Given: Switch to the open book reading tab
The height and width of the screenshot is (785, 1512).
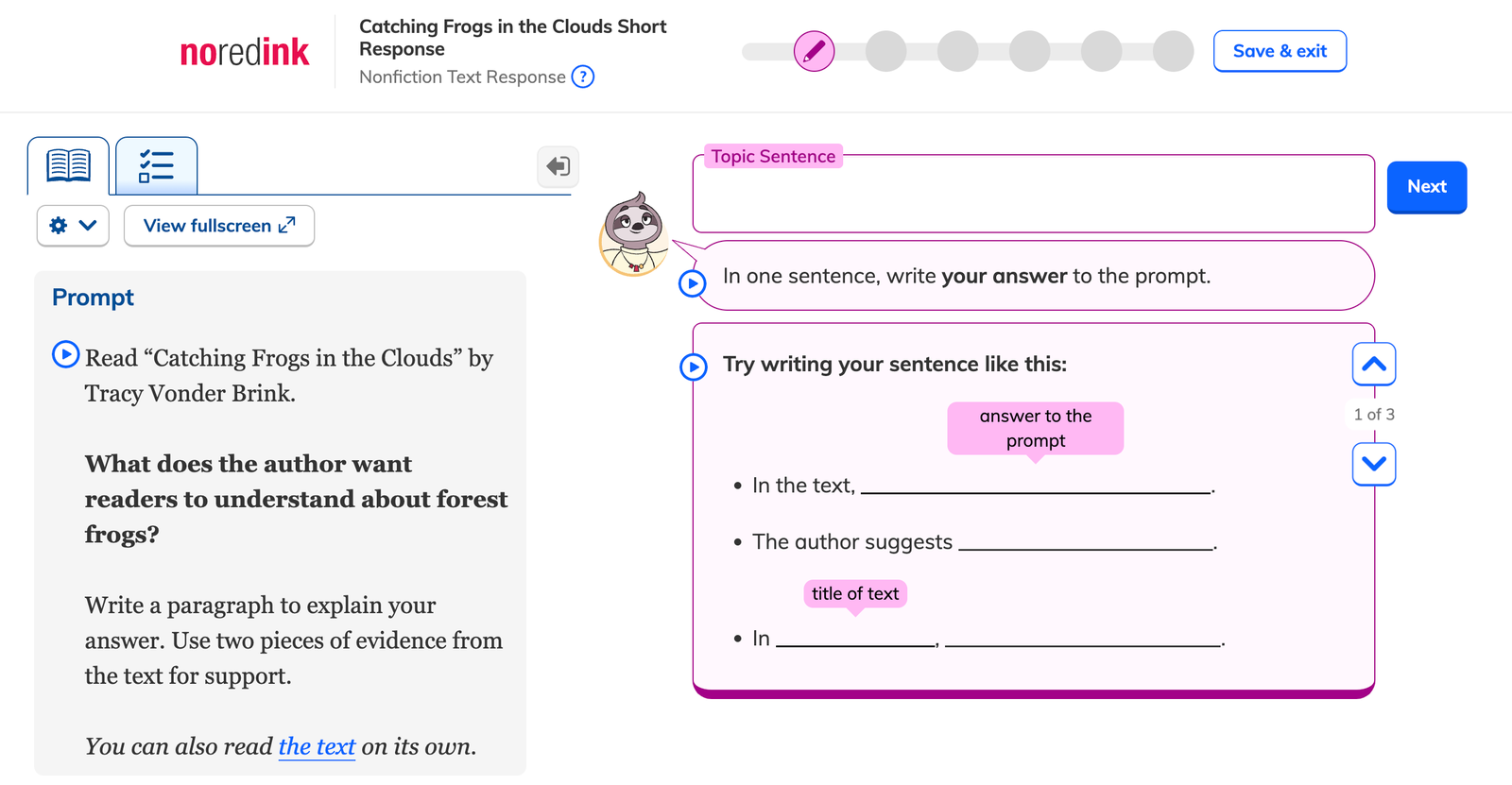Looking at the screenshot, I should click(68, 165).
